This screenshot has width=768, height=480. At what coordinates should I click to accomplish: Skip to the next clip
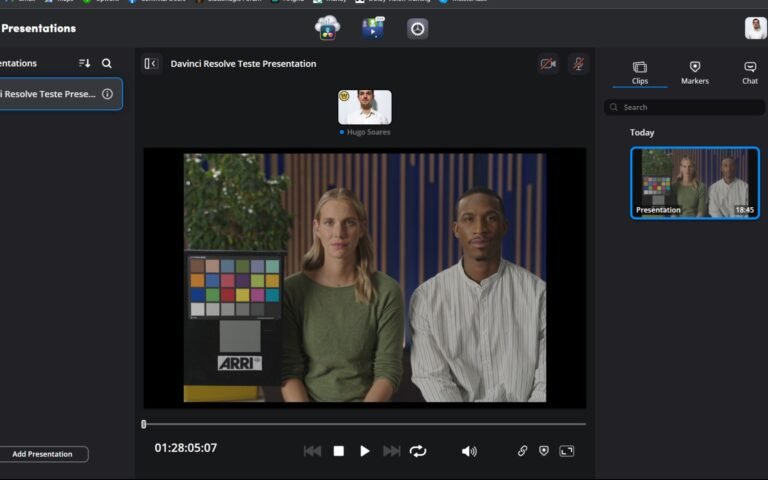pyautogui.click(x=391, y=451)
